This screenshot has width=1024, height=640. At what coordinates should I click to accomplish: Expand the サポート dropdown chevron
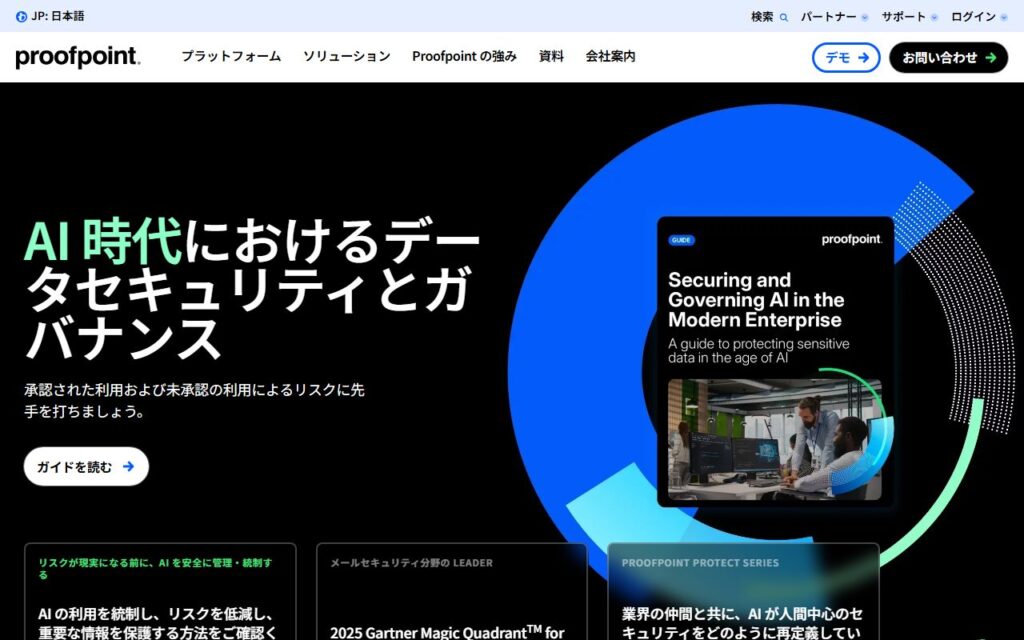point(934,18)
